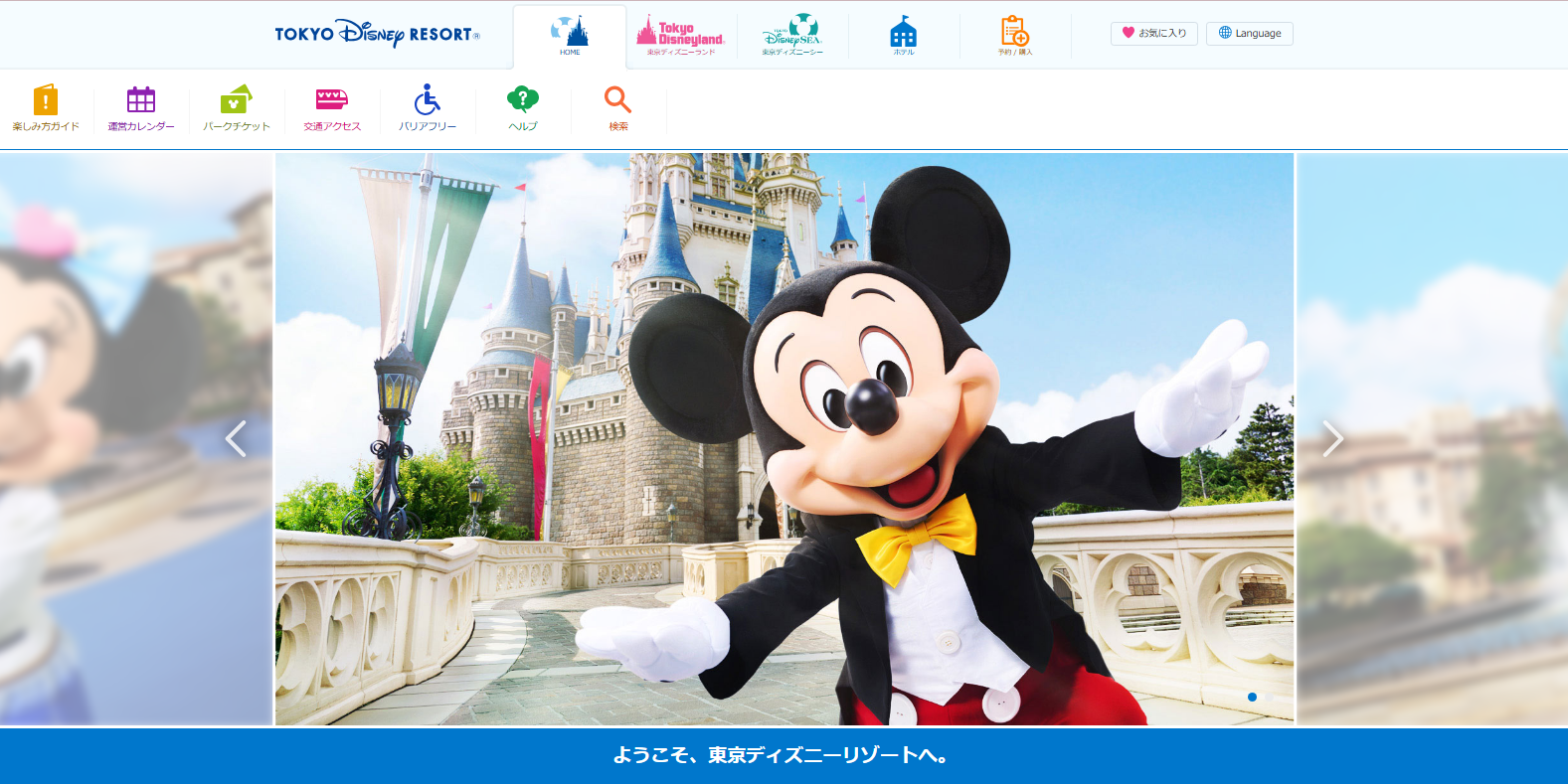Switch to the Tokyo Disneyland tab
Screen dimensions: 1568x784
click(x=681, y=36)
